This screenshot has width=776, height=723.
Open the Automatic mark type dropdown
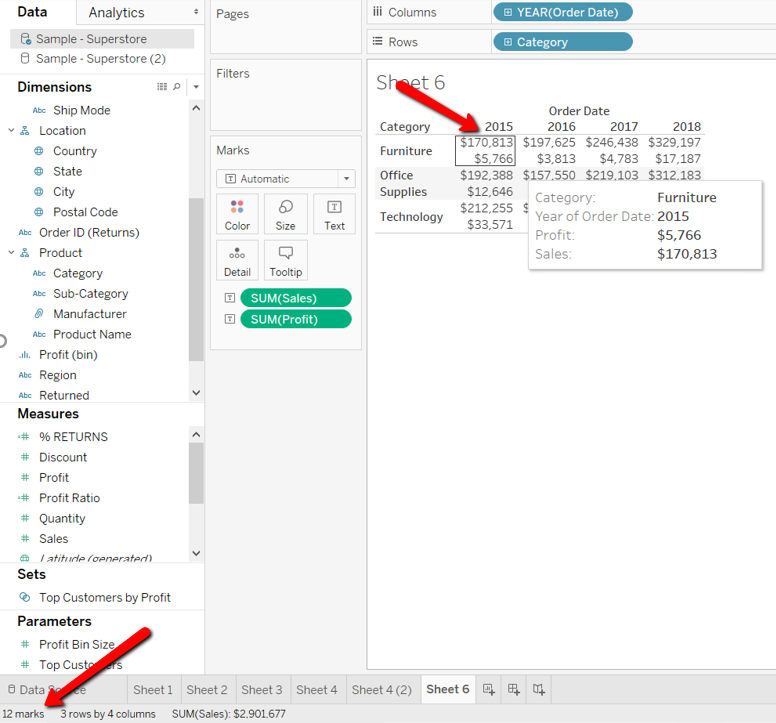coord(346,179)
